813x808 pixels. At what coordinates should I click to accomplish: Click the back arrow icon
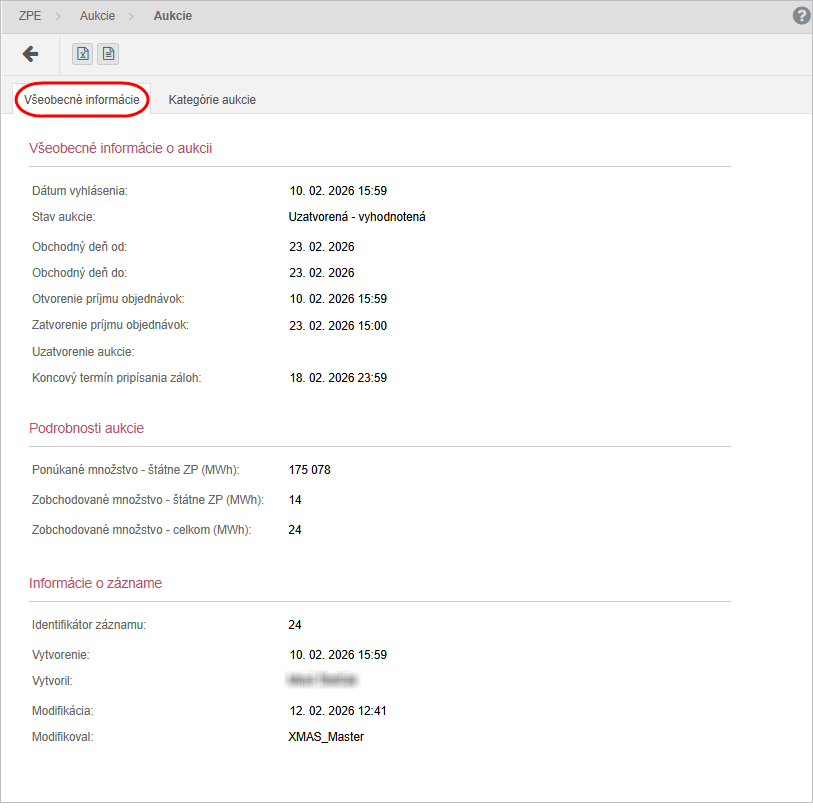[x=30, y=54]
